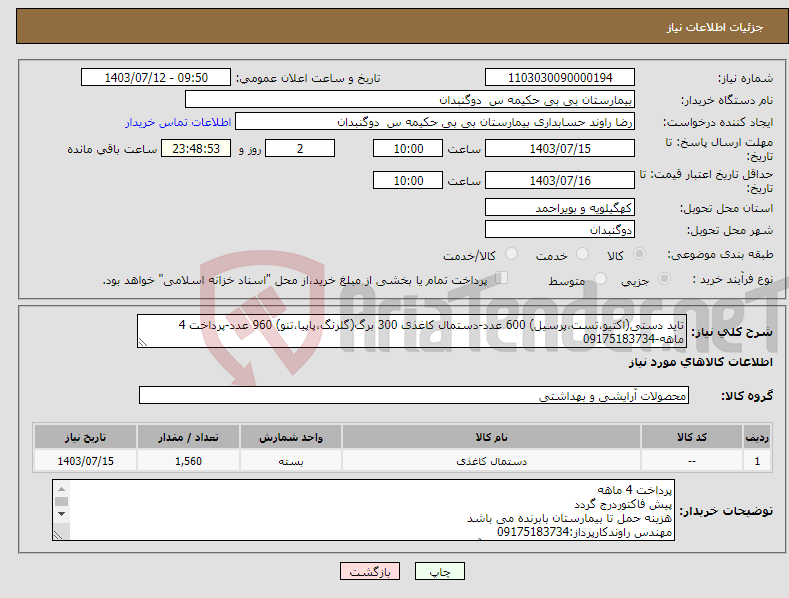
Task: Click the تاریخ نیاز column header
Action: [x=86, y=437]
